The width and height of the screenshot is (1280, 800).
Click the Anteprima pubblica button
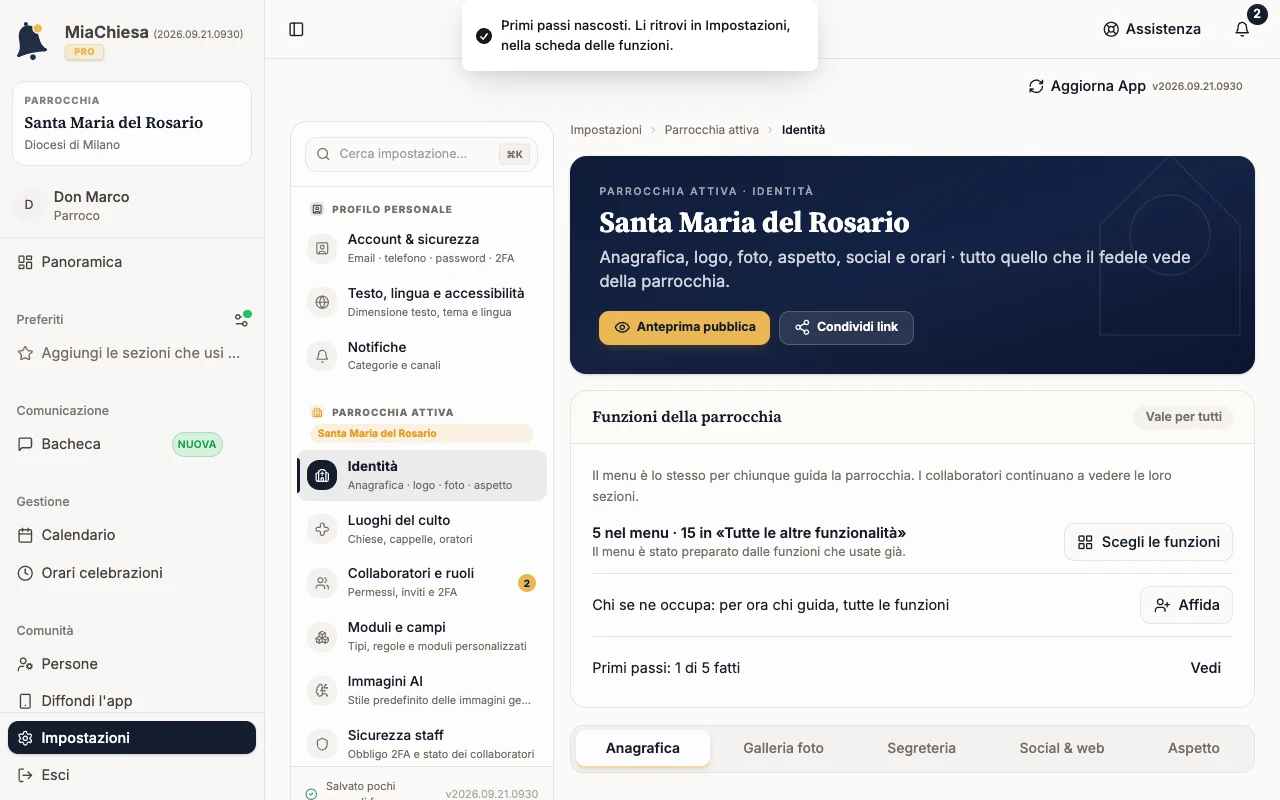[684, 327]
